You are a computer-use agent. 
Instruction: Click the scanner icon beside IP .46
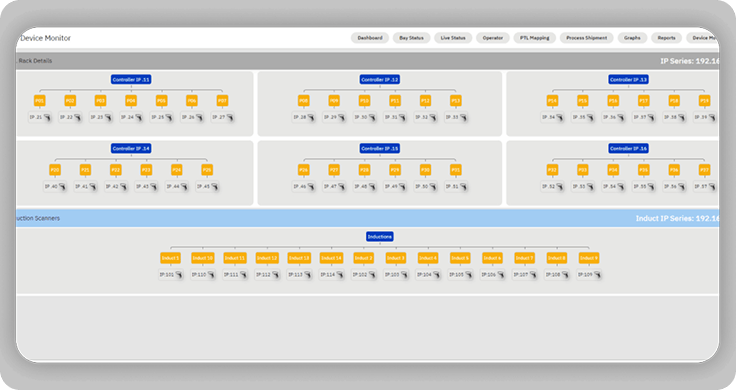click(311, 187)
